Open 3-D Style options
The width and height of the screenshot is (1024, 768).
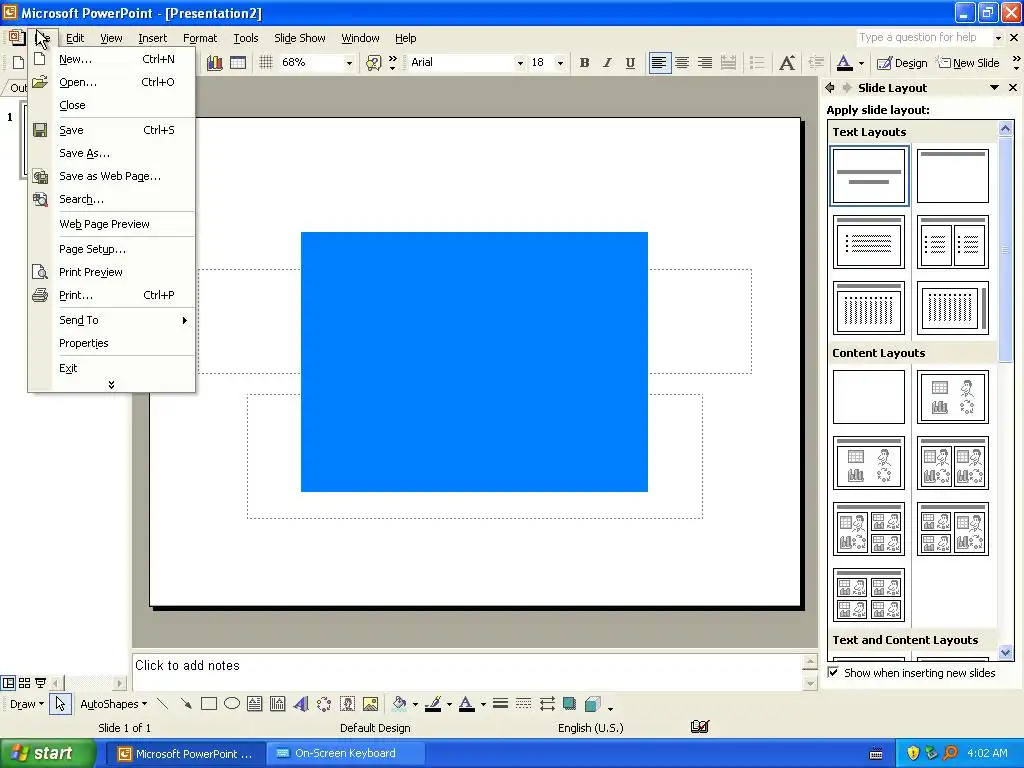point(593,704)
